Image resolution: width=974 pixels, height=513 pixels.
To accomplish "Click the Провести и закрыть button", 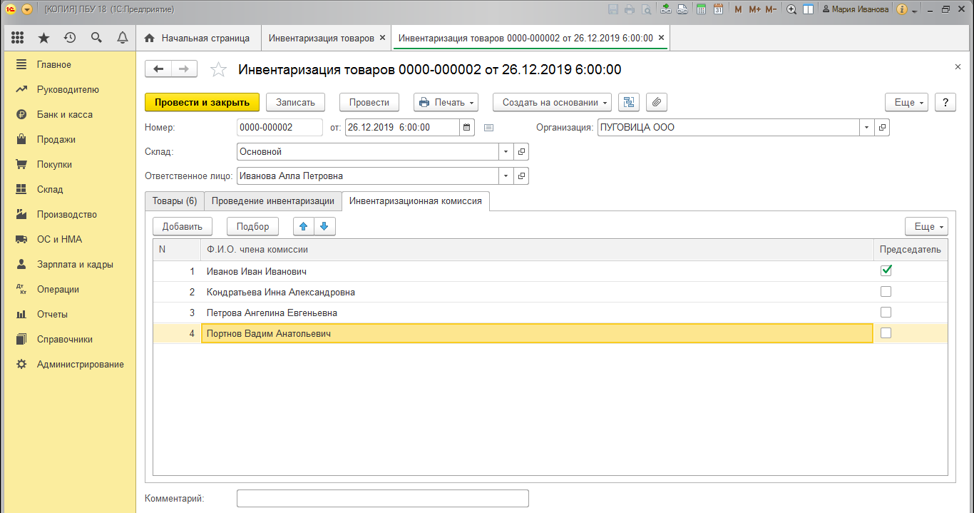I will 202,102.
